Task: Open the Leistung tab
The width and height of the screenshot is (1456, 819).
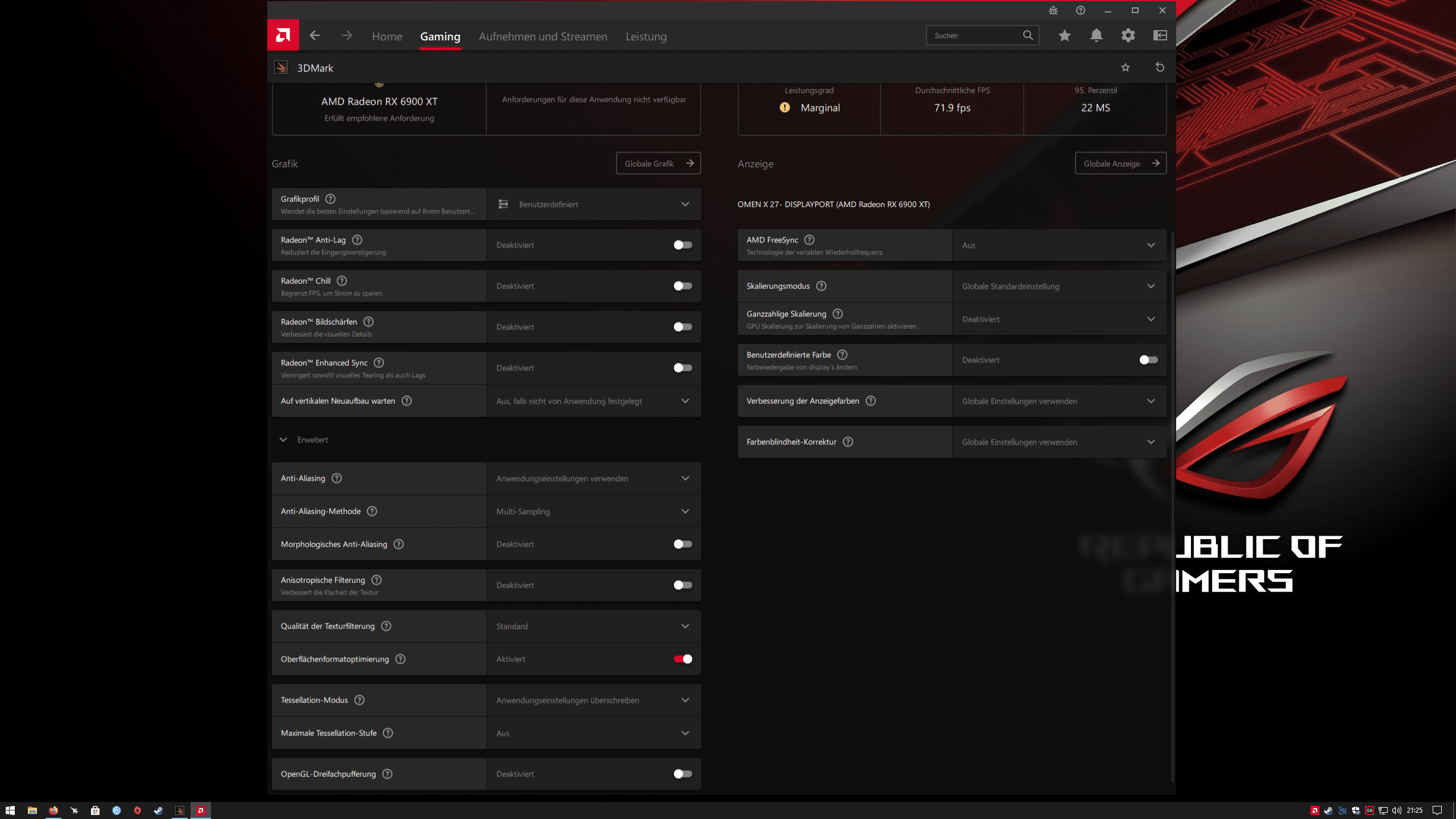Action: pyautogui.click(x=646, y=36)
